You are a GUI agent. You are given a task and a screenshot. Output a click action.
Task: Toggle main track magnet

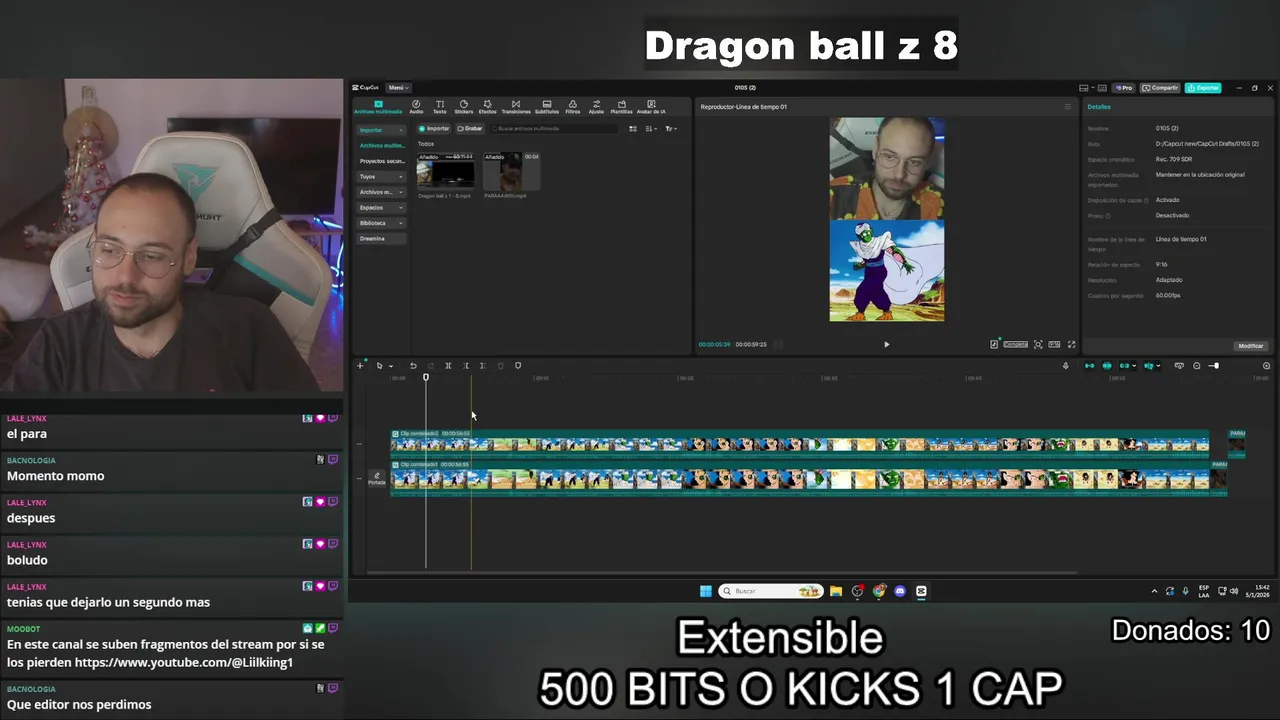click(x=1089, y=366)
